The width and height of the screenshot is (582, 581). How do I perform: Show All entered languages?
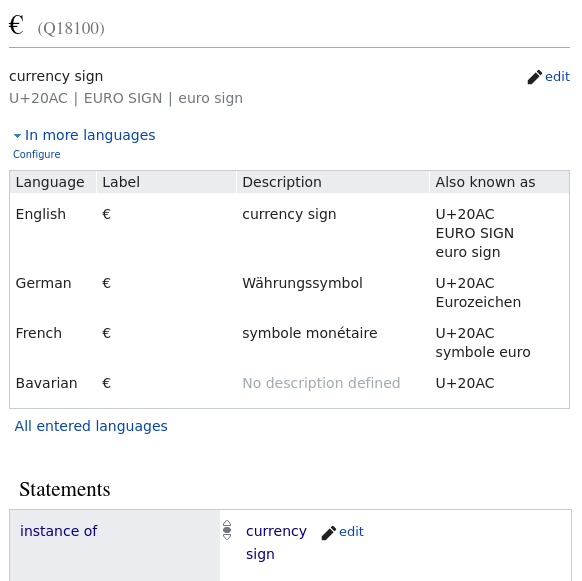tap(91, 426)
